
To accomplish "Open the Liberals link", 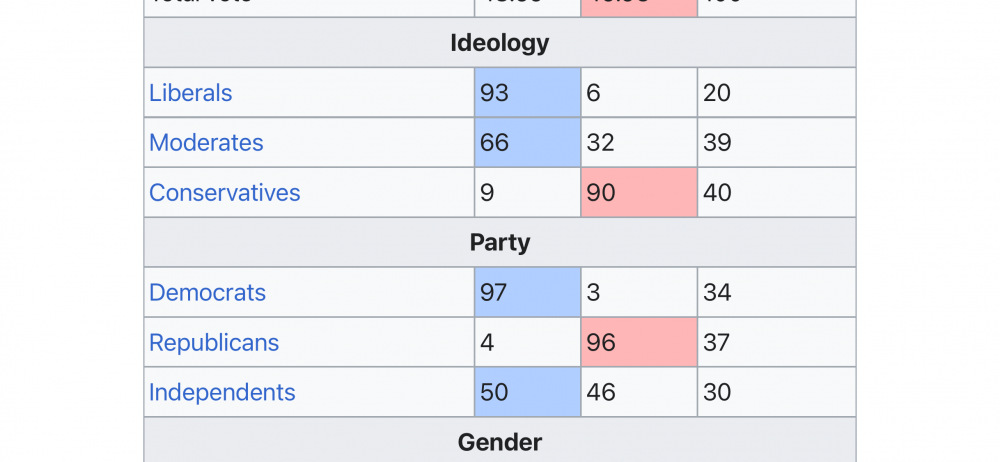I will (x=190, y=93).
